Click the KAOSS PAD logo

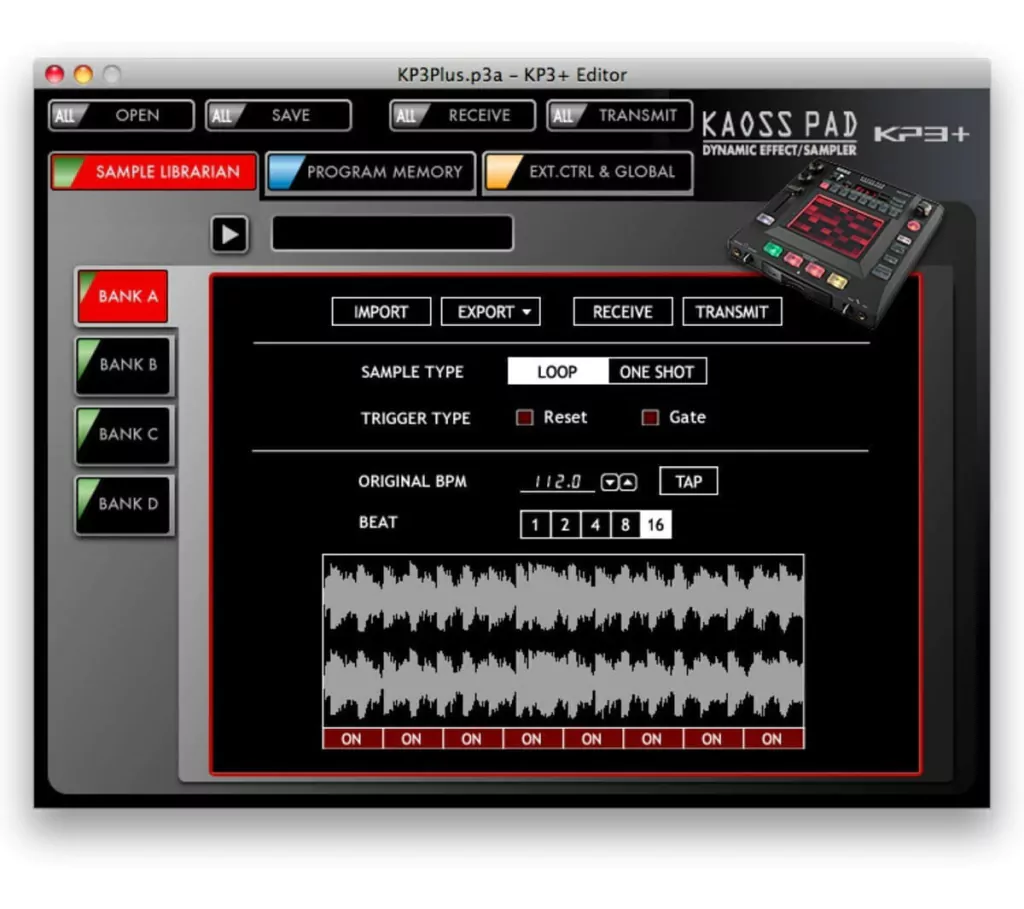[x=779, y=133]
